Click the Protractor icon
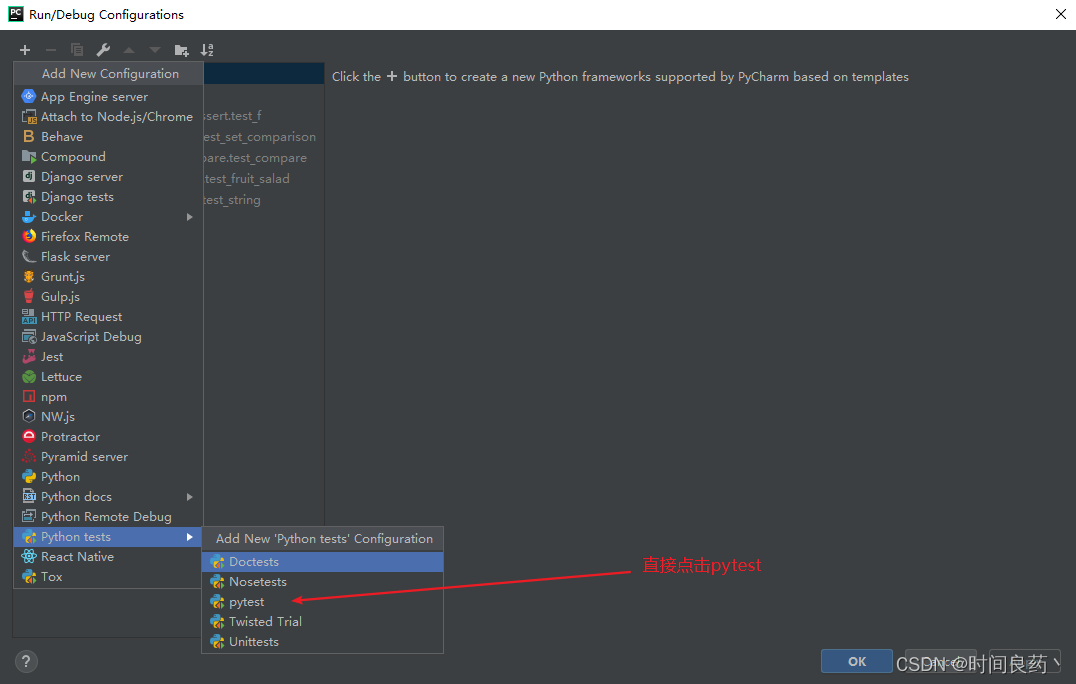1076x684 pixels. click(x=29, y=436)
